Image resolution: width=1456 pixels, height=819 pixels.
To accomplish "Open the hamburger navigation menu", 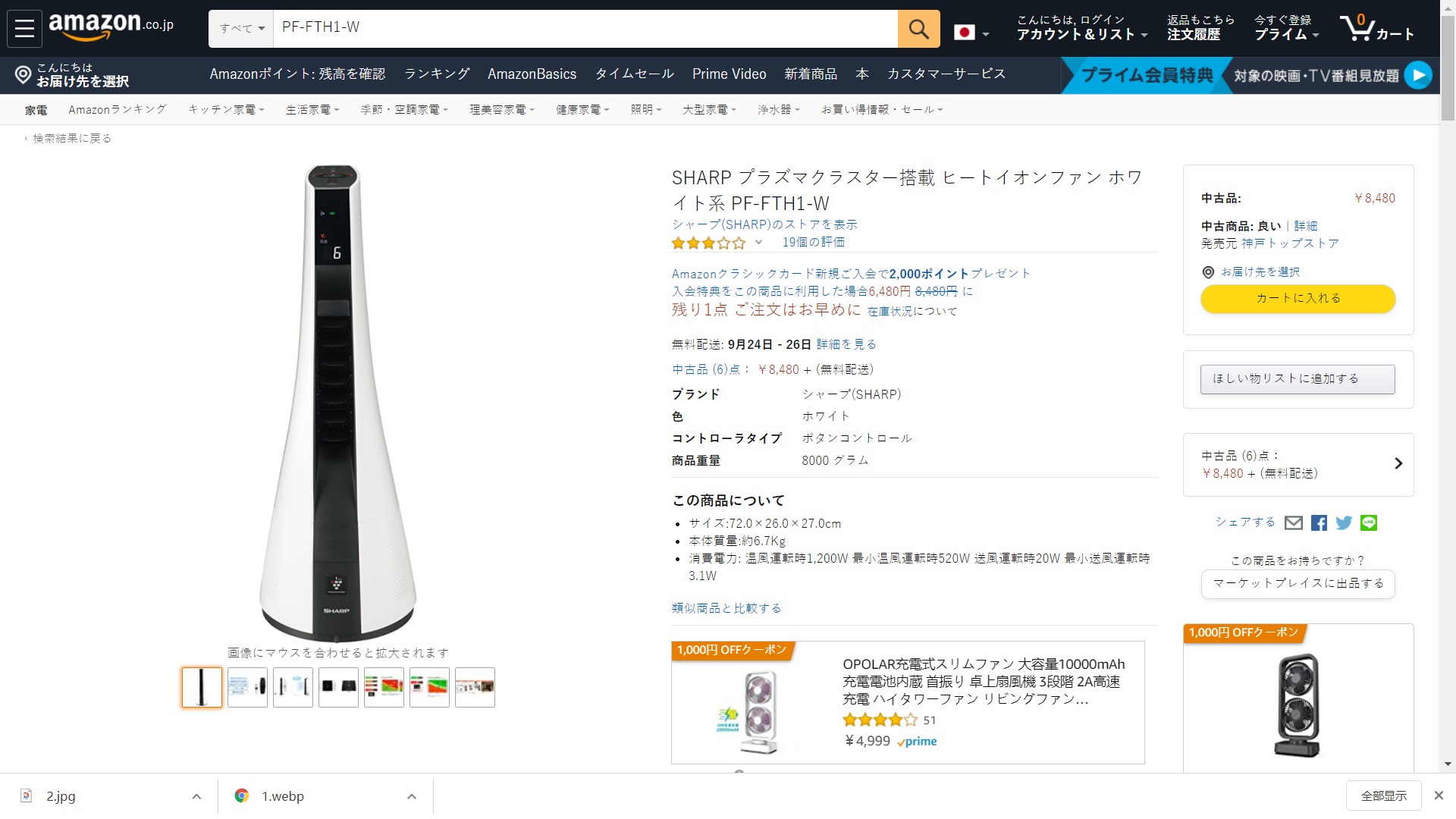I will tap(24, 28).
